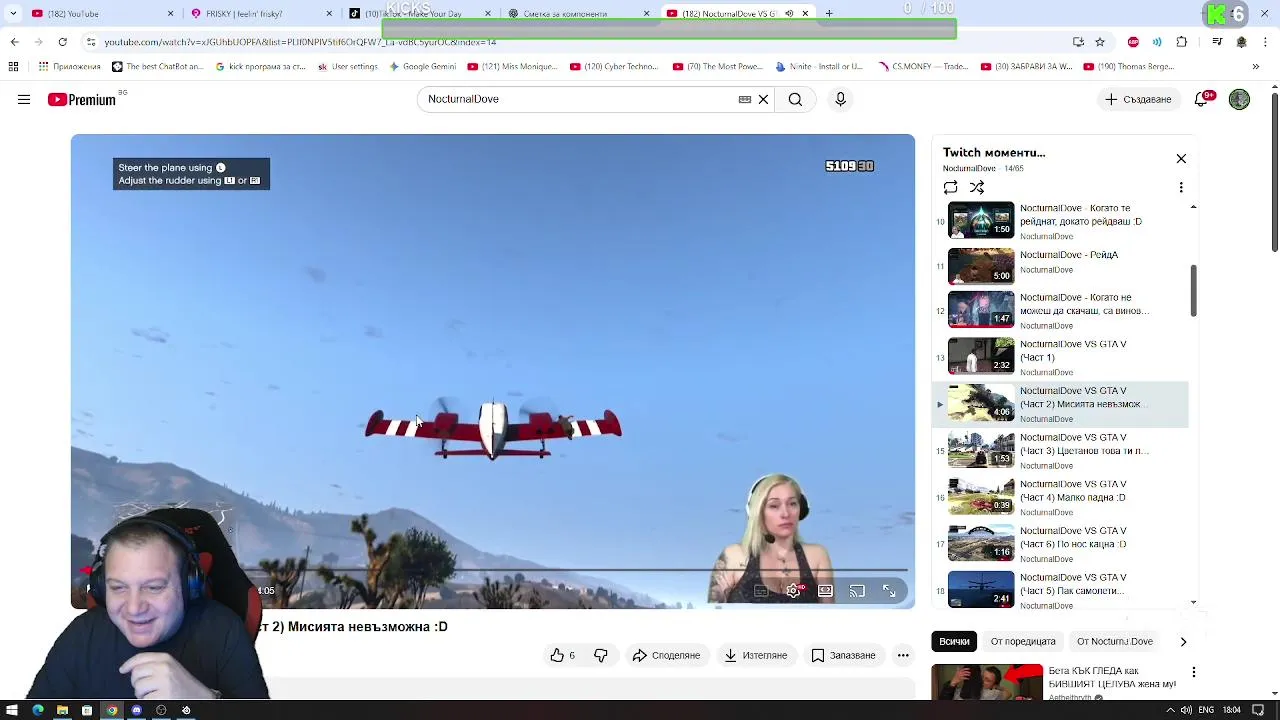The height and width of the screenshot is (720, 1280).
Task: Go back in browser history
Action: point(14,42)
